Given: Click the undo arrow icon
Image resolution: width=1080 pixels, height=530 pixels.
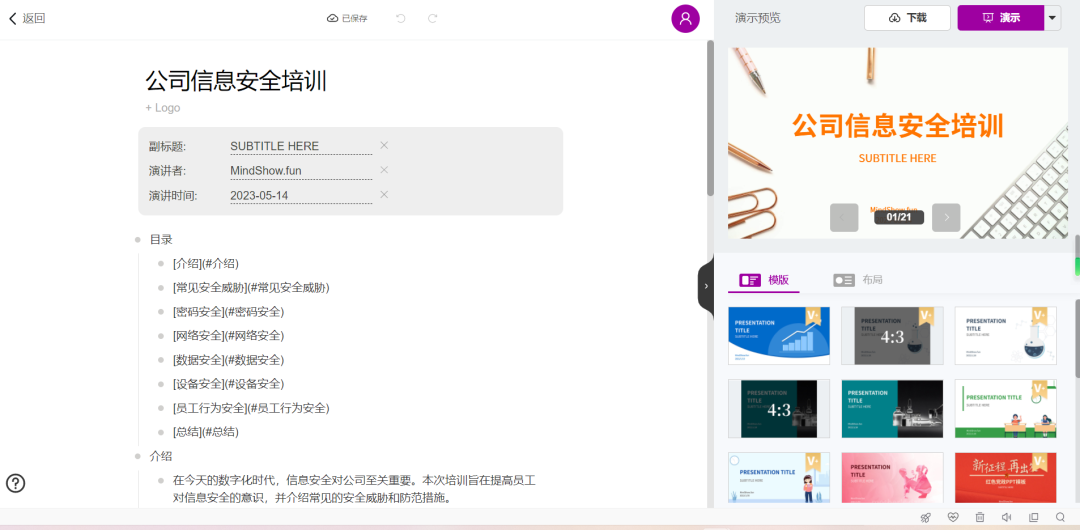Looking at the screenshot, I should 400,19.
